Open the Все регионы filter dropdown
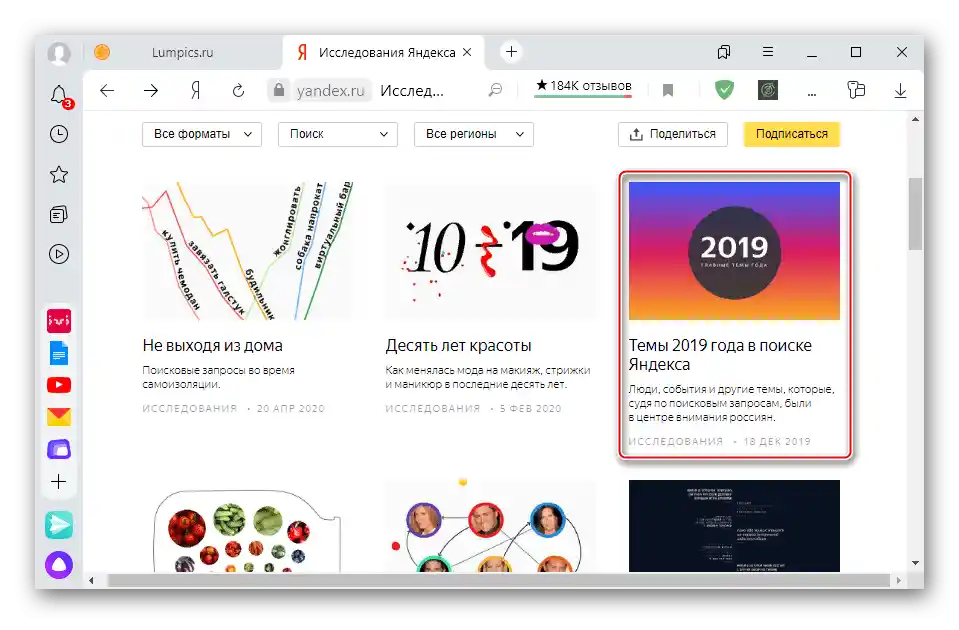Image resolution: width=959 pixels, height=630 pixels. click(473, 134)
